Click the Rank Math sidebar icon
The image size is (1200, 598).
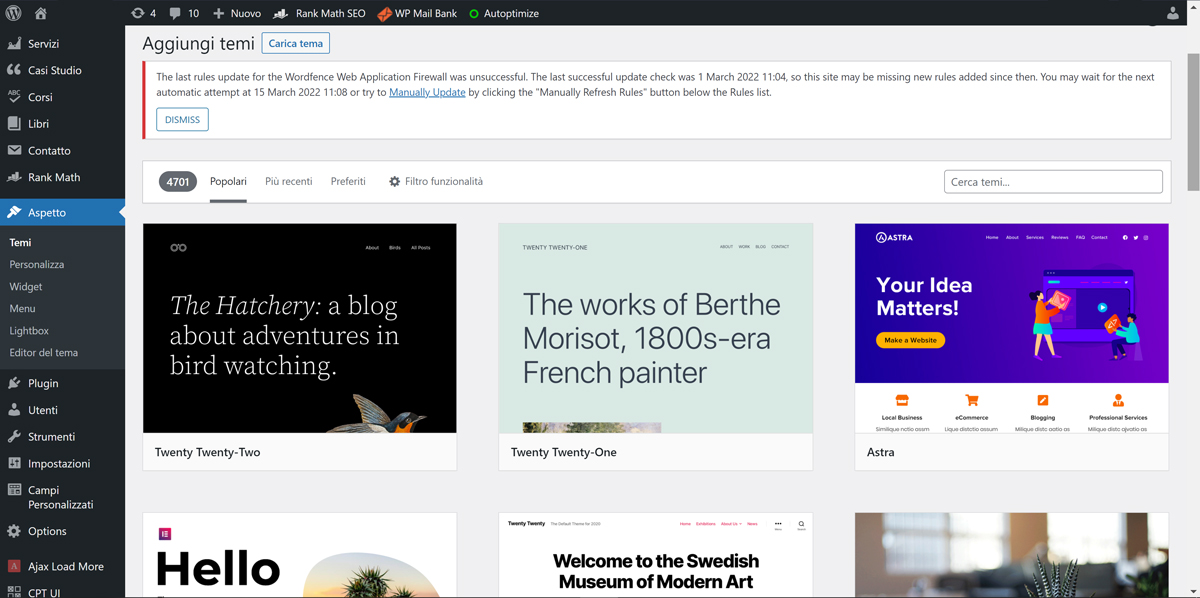[14, 177]
